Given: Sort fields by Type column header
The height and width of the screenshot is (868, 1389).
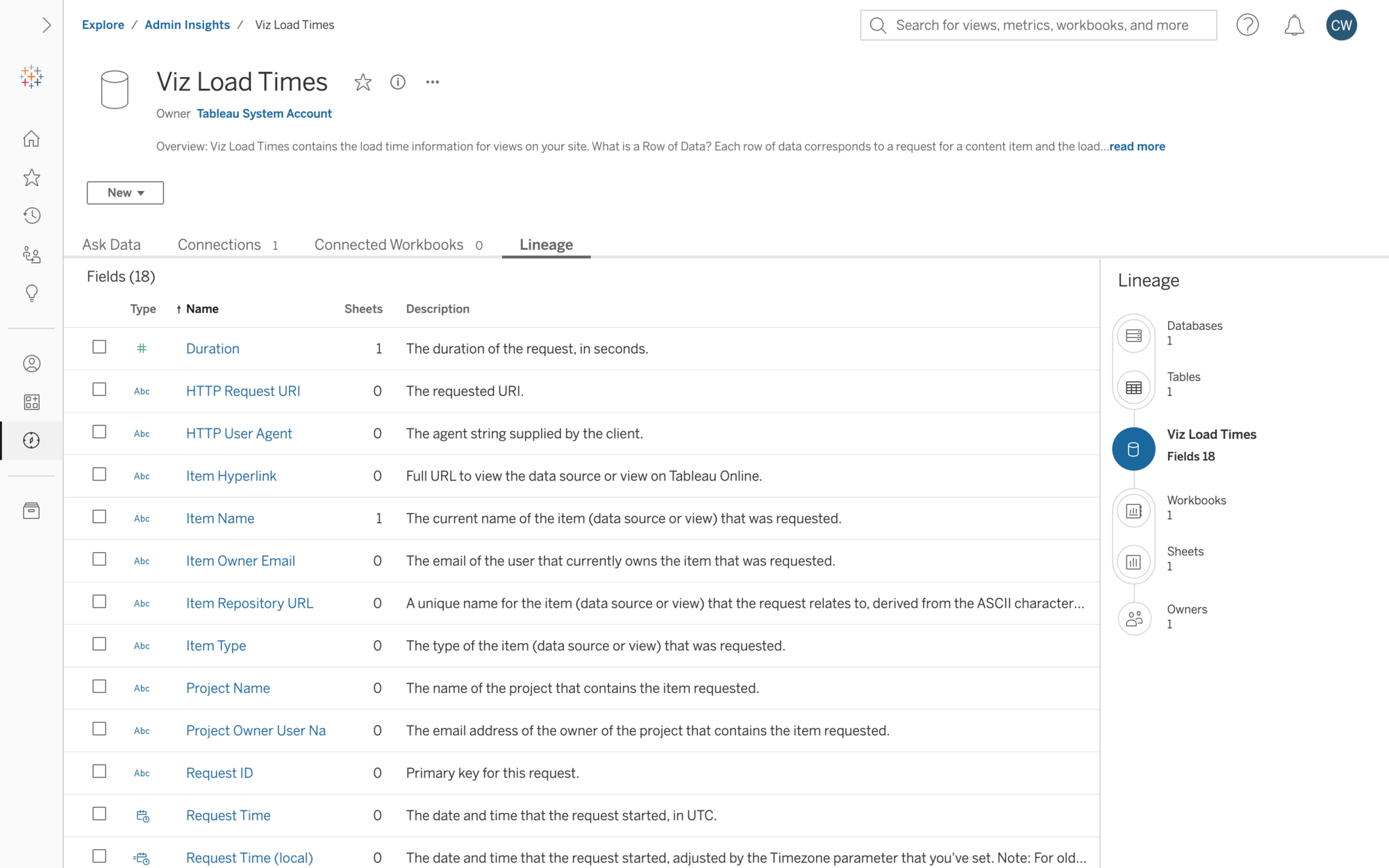Looking at the screenshot, I should tap(143, 309).
